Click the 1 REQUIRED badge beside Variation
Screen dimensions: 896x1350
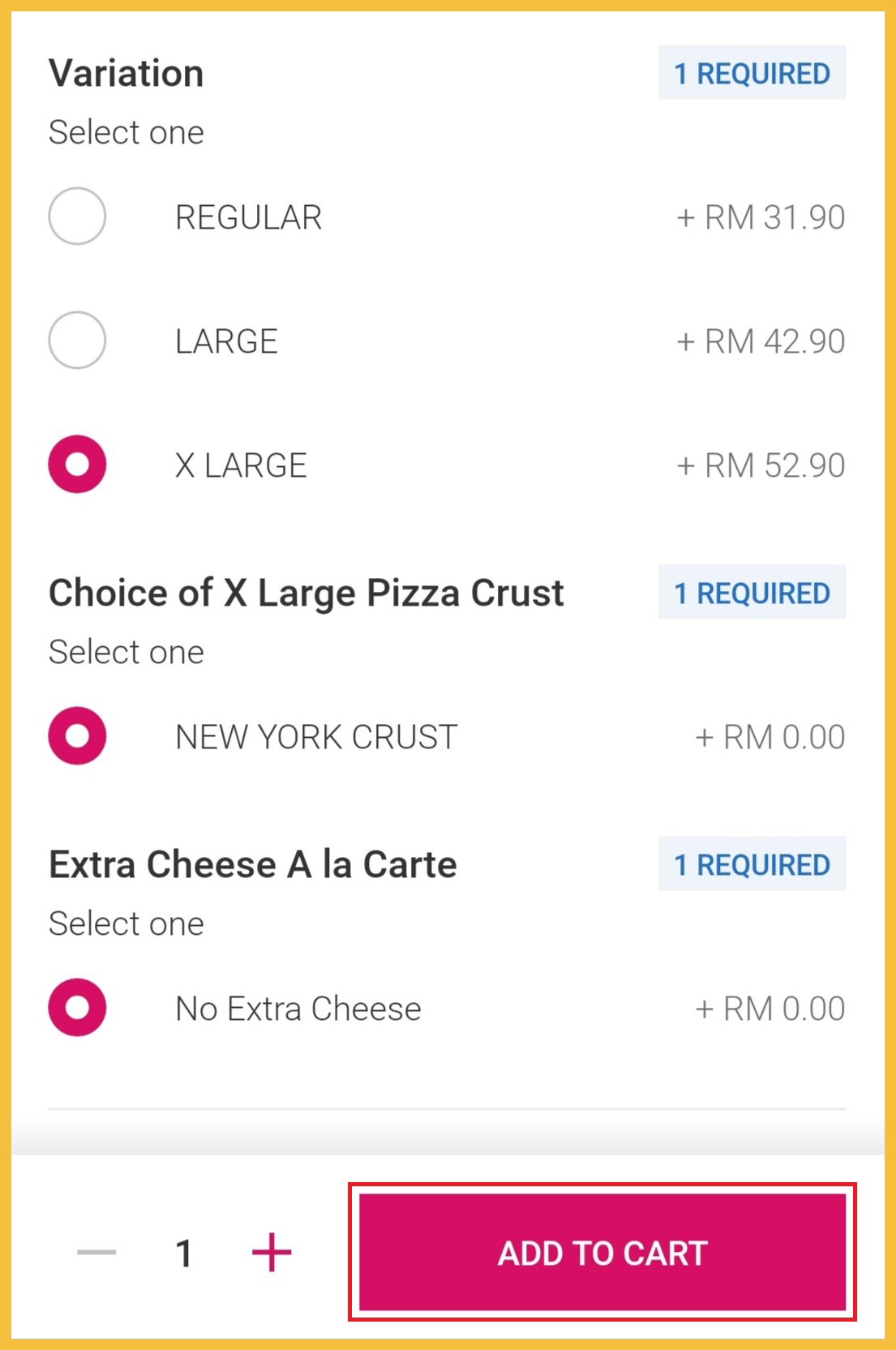pos(752,73)
